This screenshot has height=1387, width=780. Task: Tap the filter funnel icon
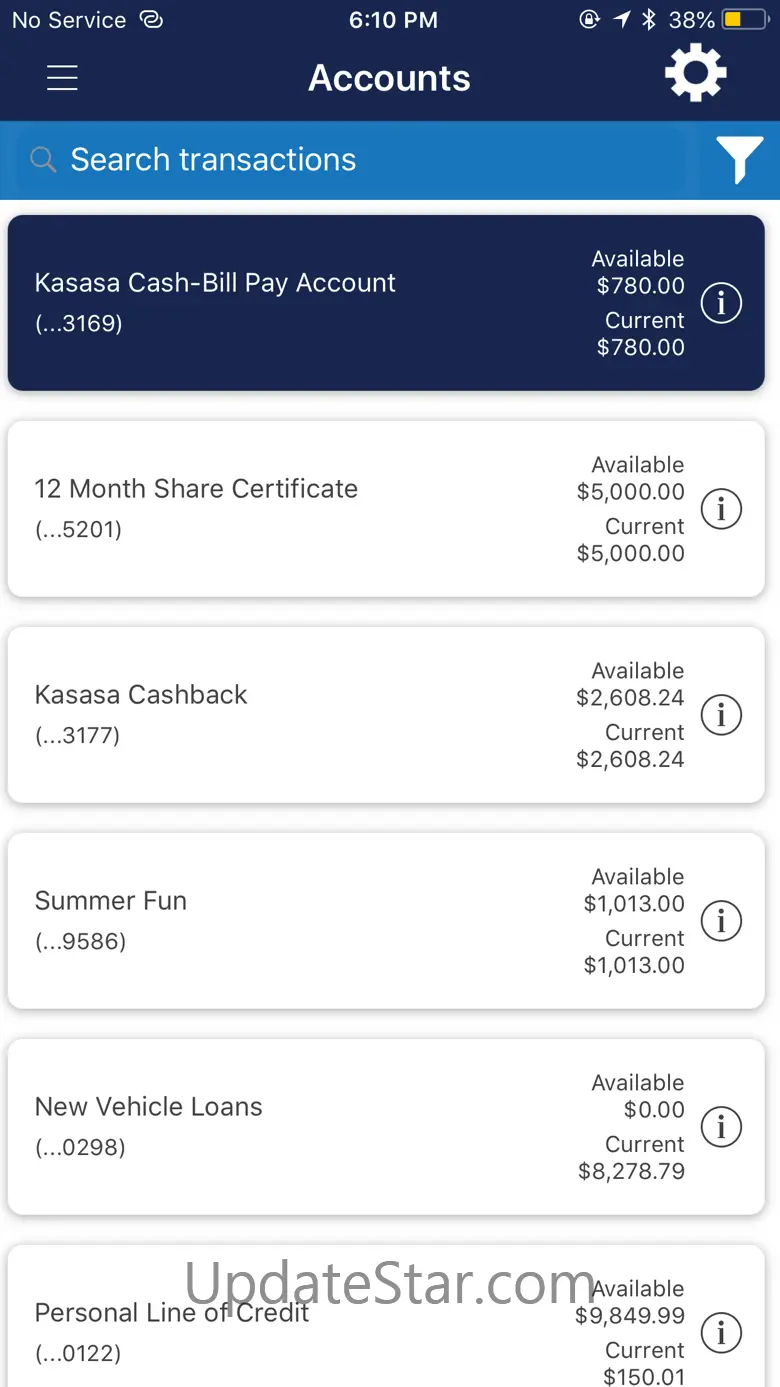click(x=739, y=160)
